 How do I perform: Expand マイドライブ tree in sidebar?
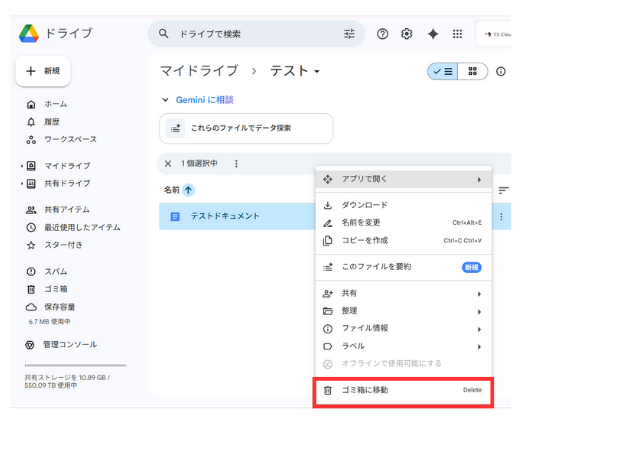[21, 166]
